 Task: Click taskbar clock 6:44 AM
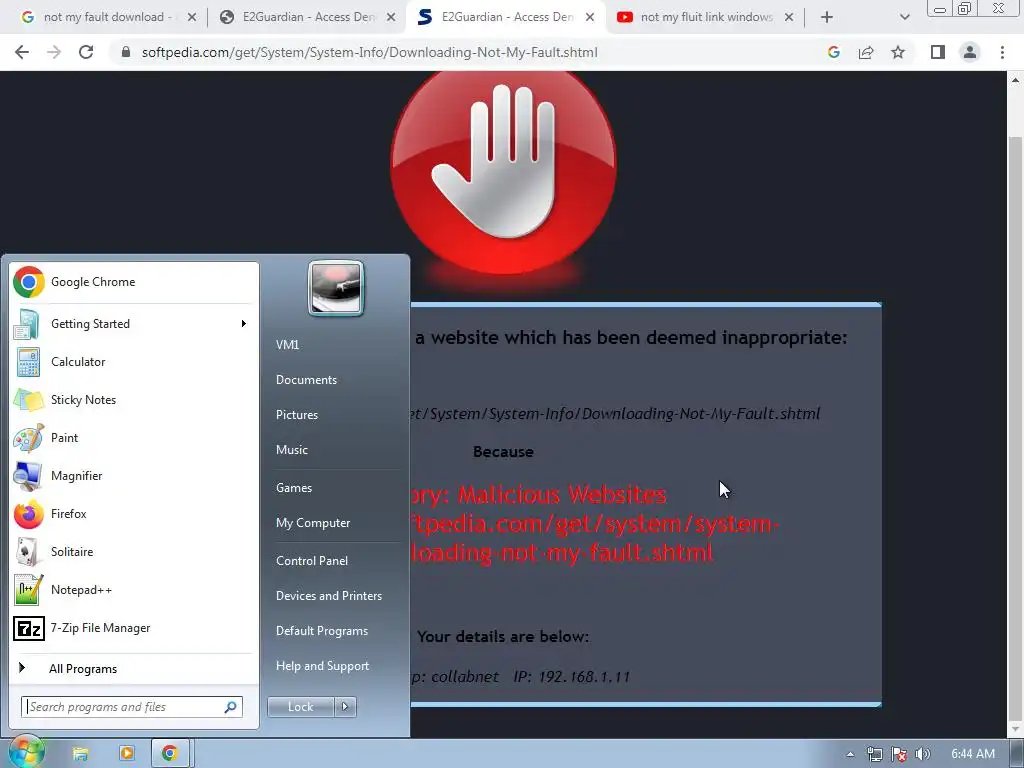point(973,754)
